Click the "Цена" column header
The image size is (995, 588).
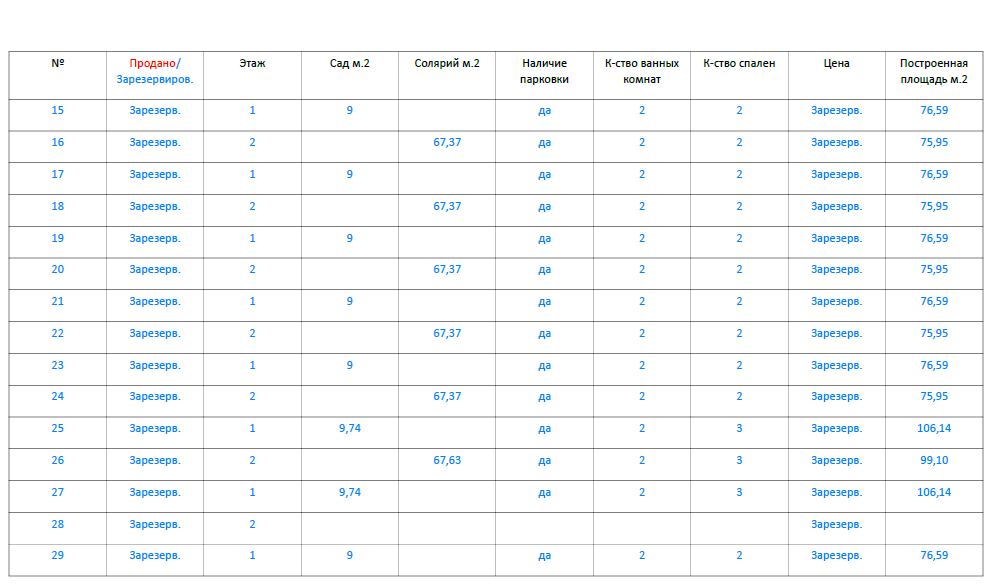[837, 63]
